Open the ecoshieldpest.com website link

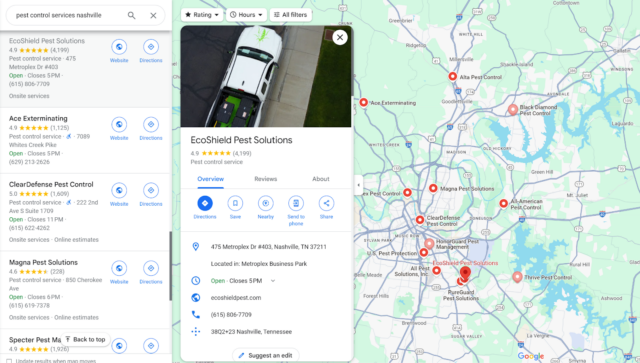click(x=236, y=298)
